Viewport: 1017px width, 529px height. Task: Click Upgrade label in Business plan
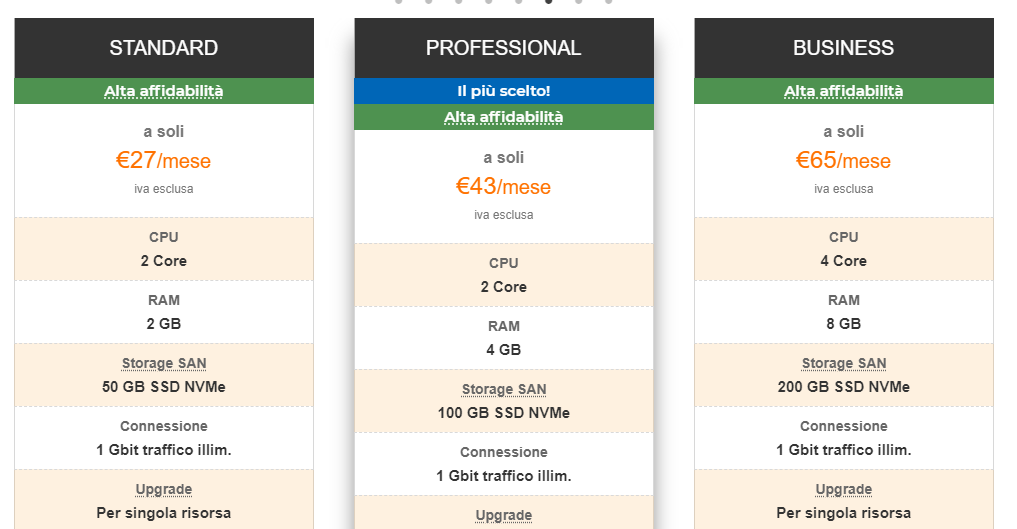tap(844, 490)
